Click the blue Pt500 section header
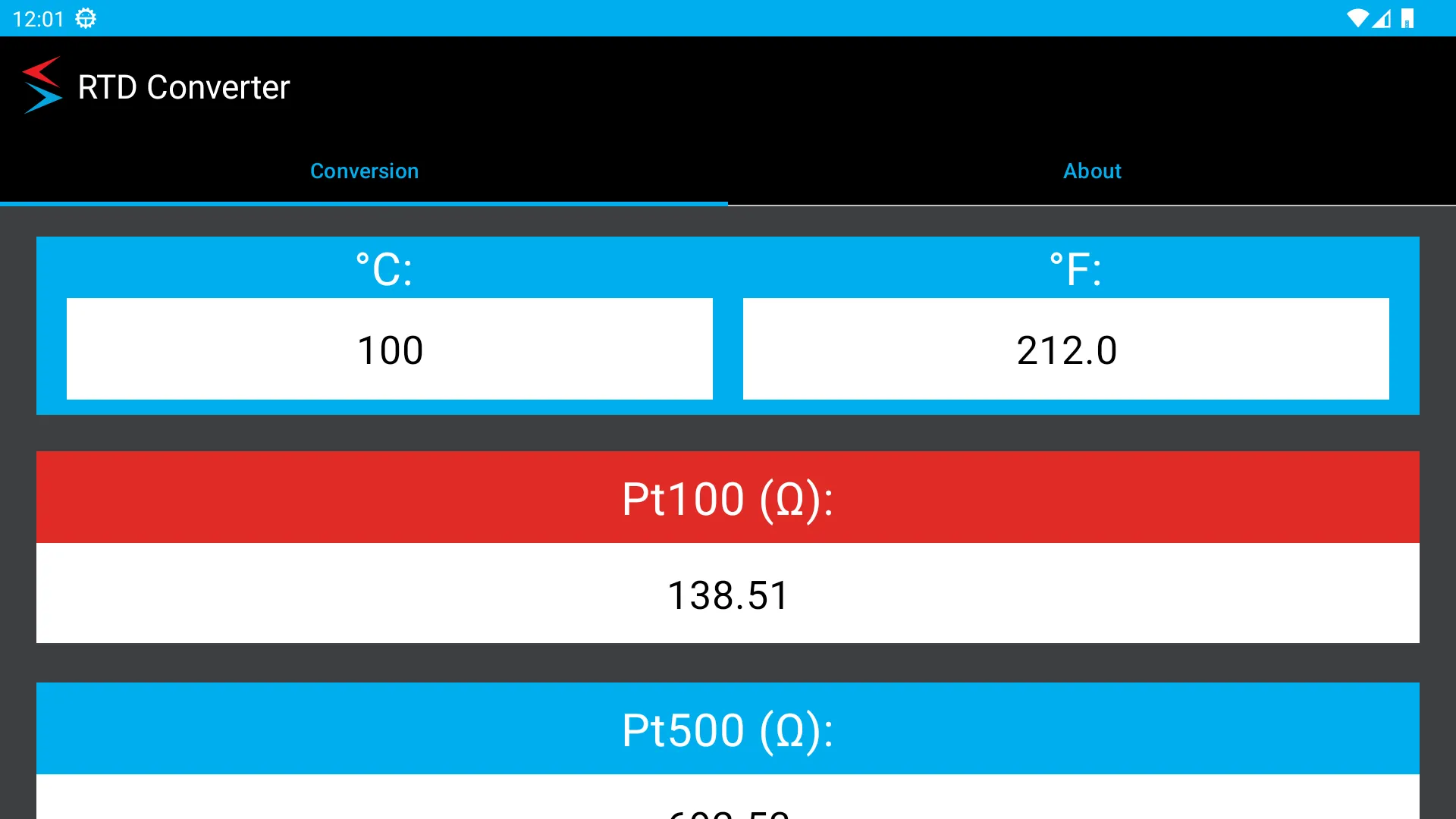 727,729
